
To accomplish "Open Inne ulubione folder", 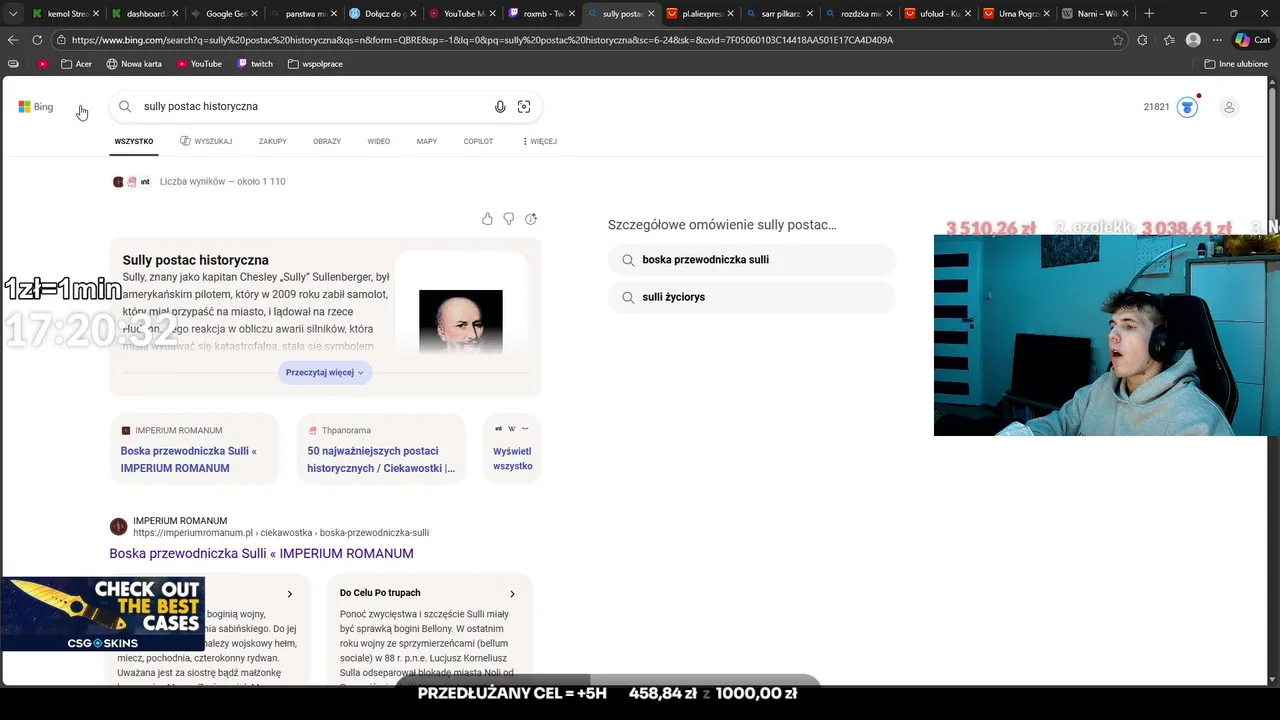I will click(x=1236, y=64).
